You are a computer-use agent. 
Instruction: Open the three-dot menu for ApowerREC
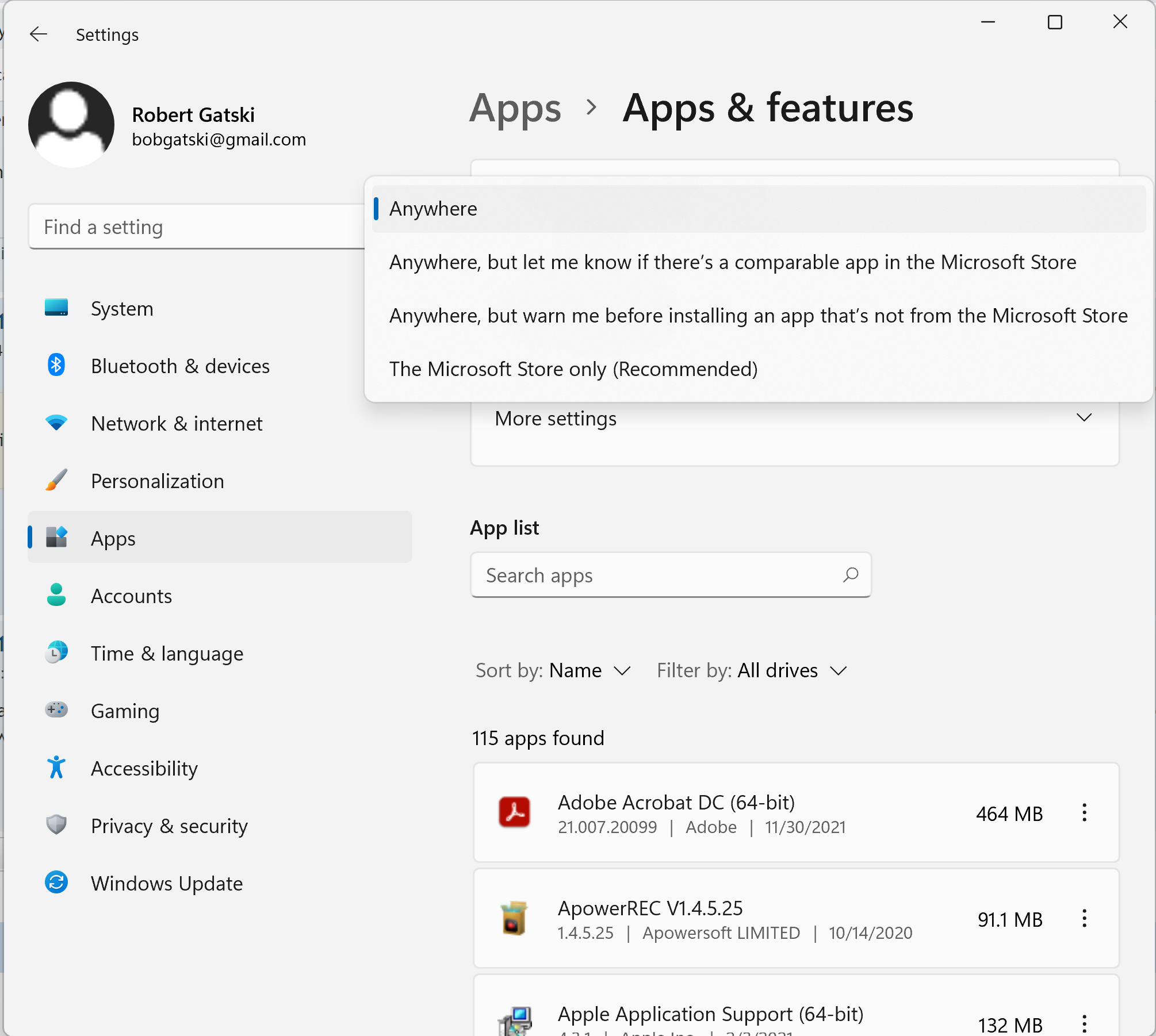click(1084, 918)
